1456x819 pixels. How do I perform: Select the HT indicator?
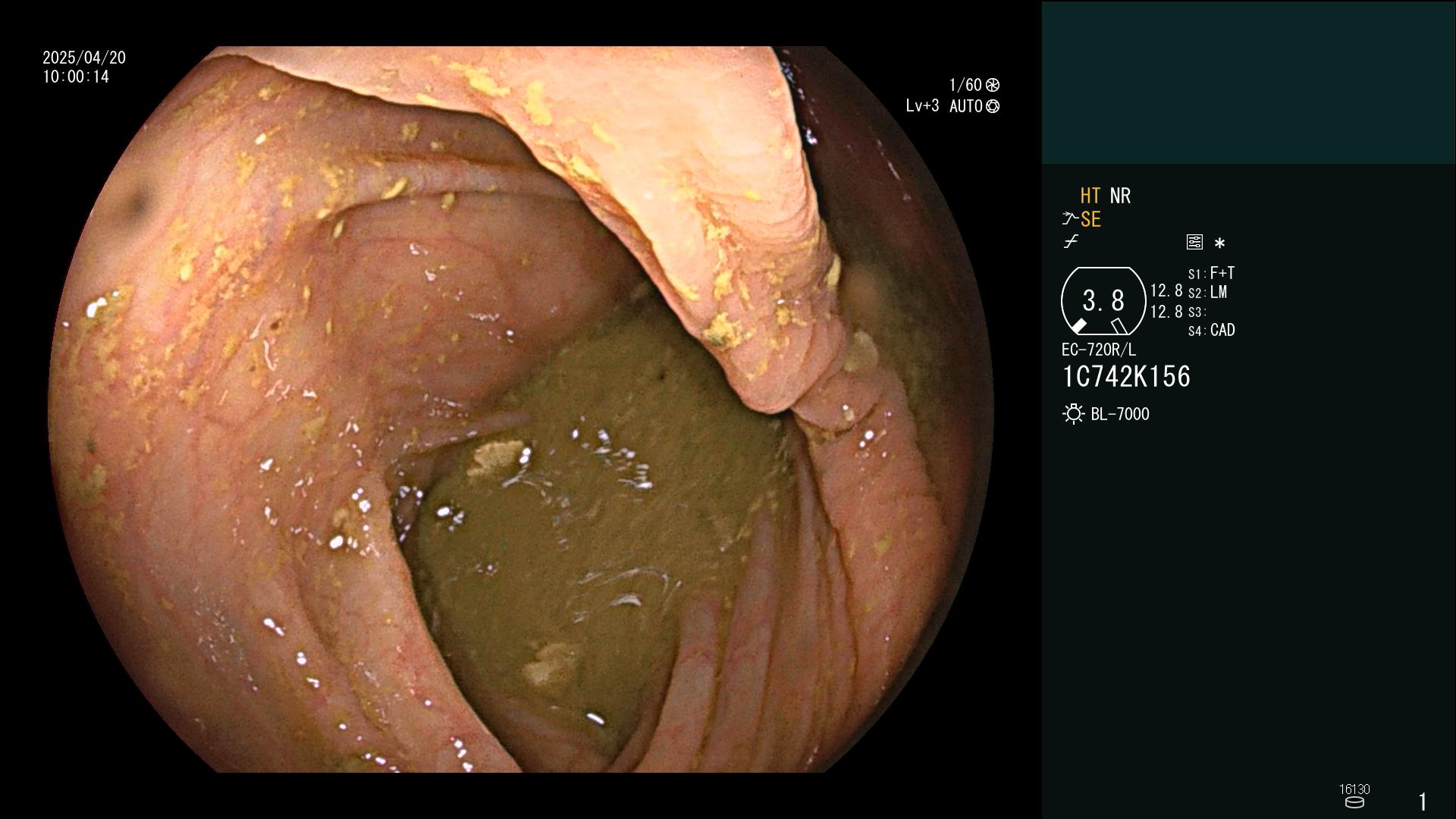pyautogui.click(x=1090, y=196)
